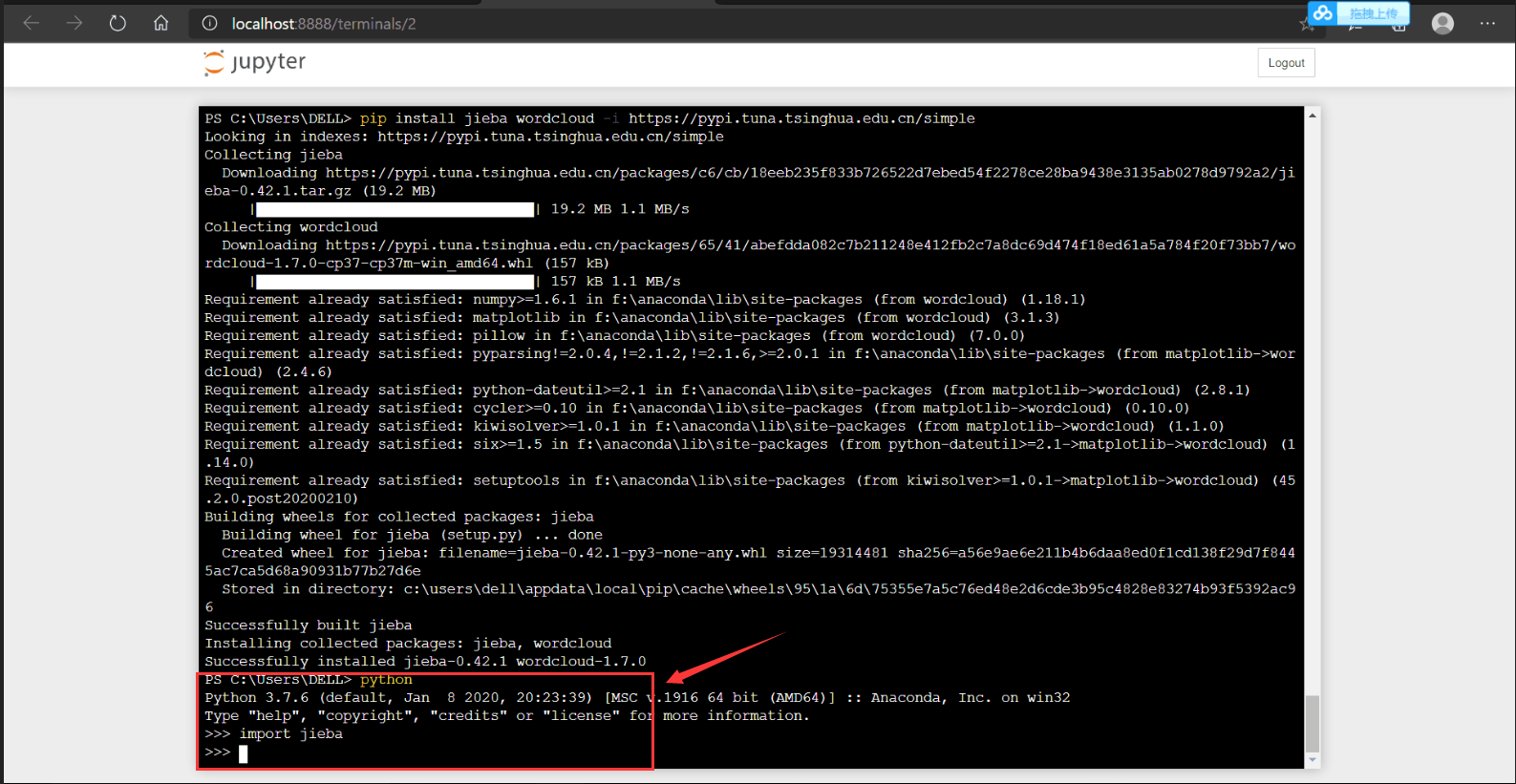Add this page to favorites star
The image size is (1516, 784).
point(1306,25)
